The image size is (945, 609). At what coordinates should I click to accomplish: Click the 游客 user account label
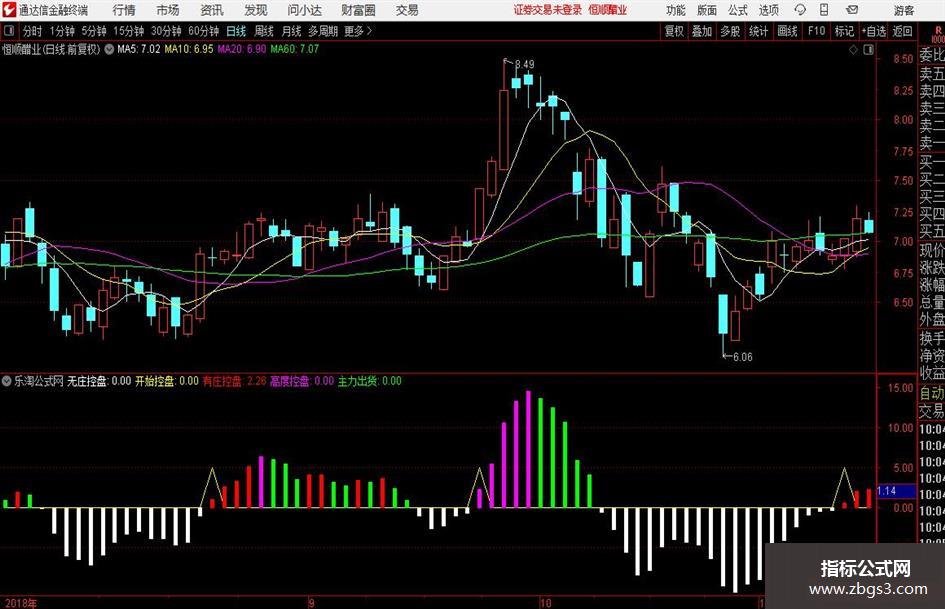tap(903, 10)
